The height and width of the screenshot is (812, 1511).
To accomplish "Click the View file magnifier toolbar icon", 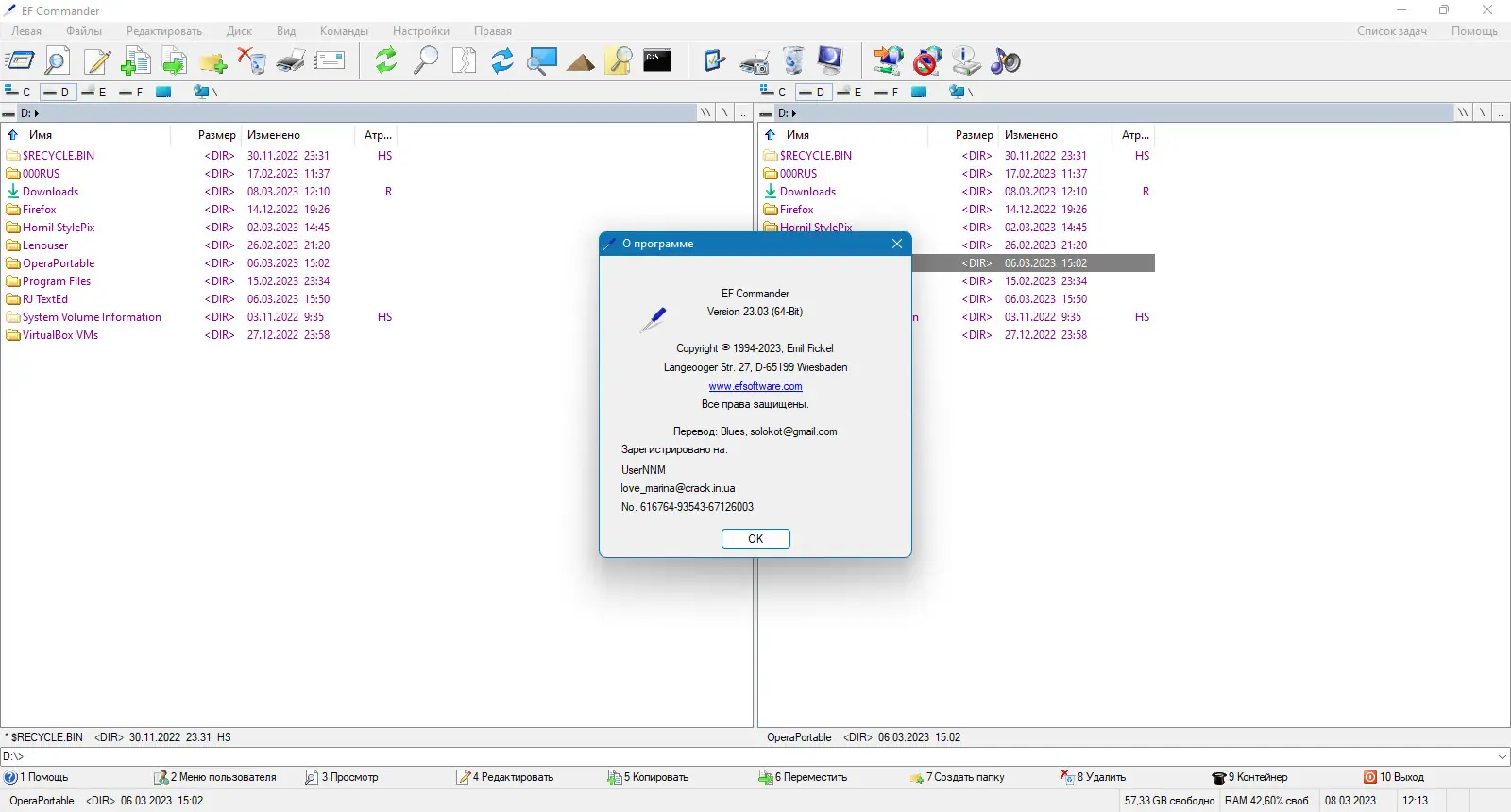I will (x=57, y=61).
